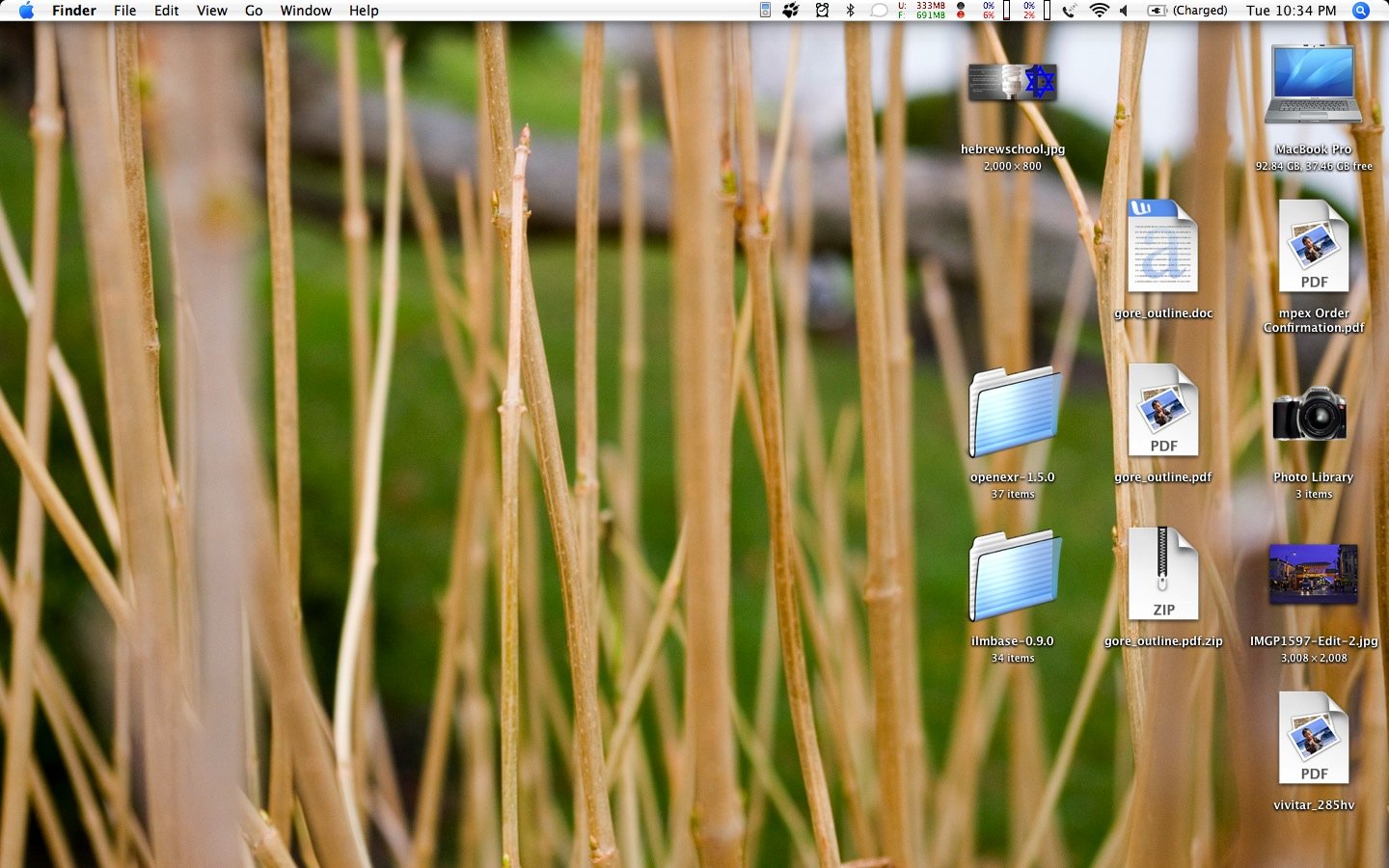The image size is (1389, 868).
Task: Select the gore_outline.pdf.zip archive icon
Action: [1163, 574]
